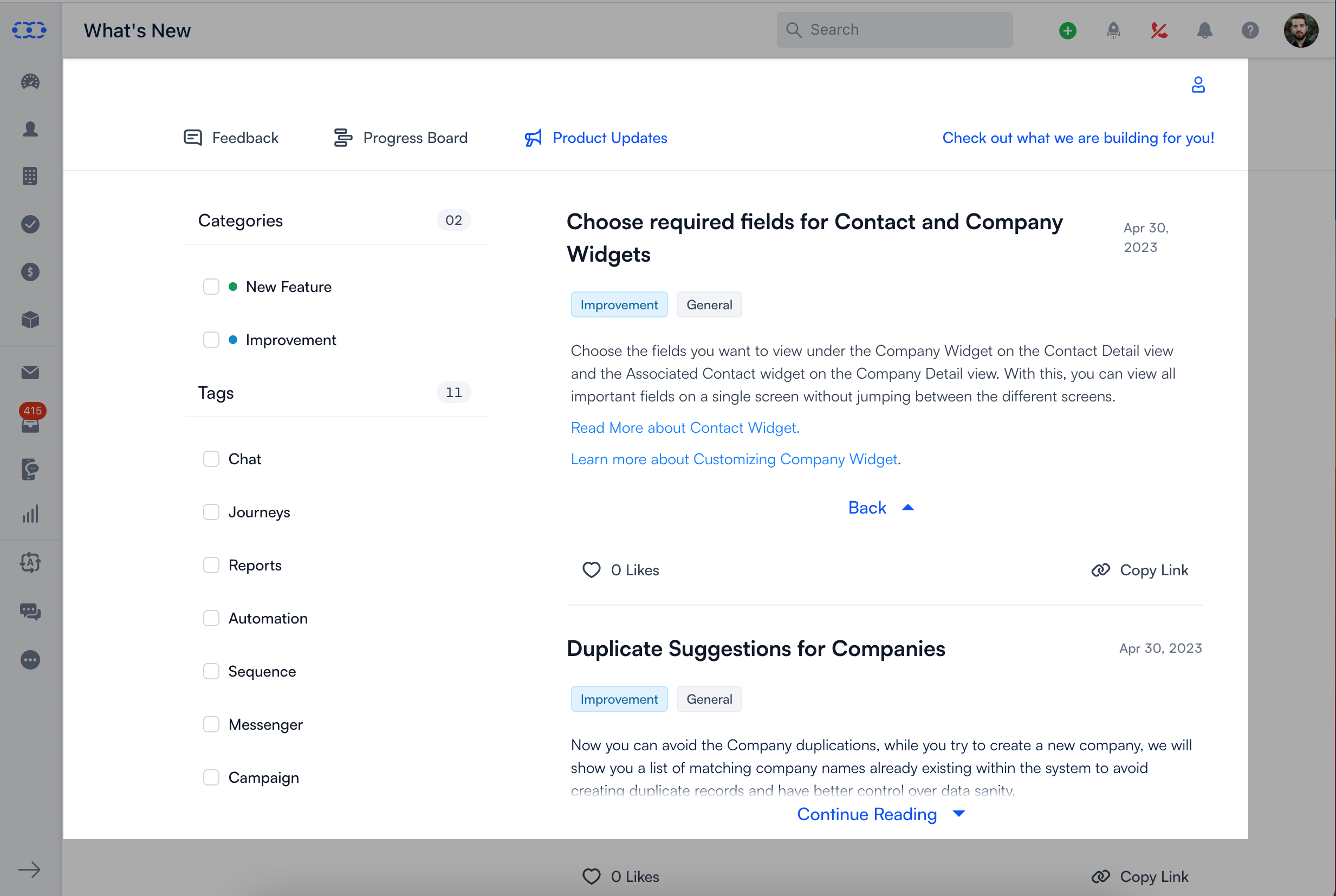Enable the Sequence tag checkbox
This screenshot has width=1336, height=896.
coord(211,671)
